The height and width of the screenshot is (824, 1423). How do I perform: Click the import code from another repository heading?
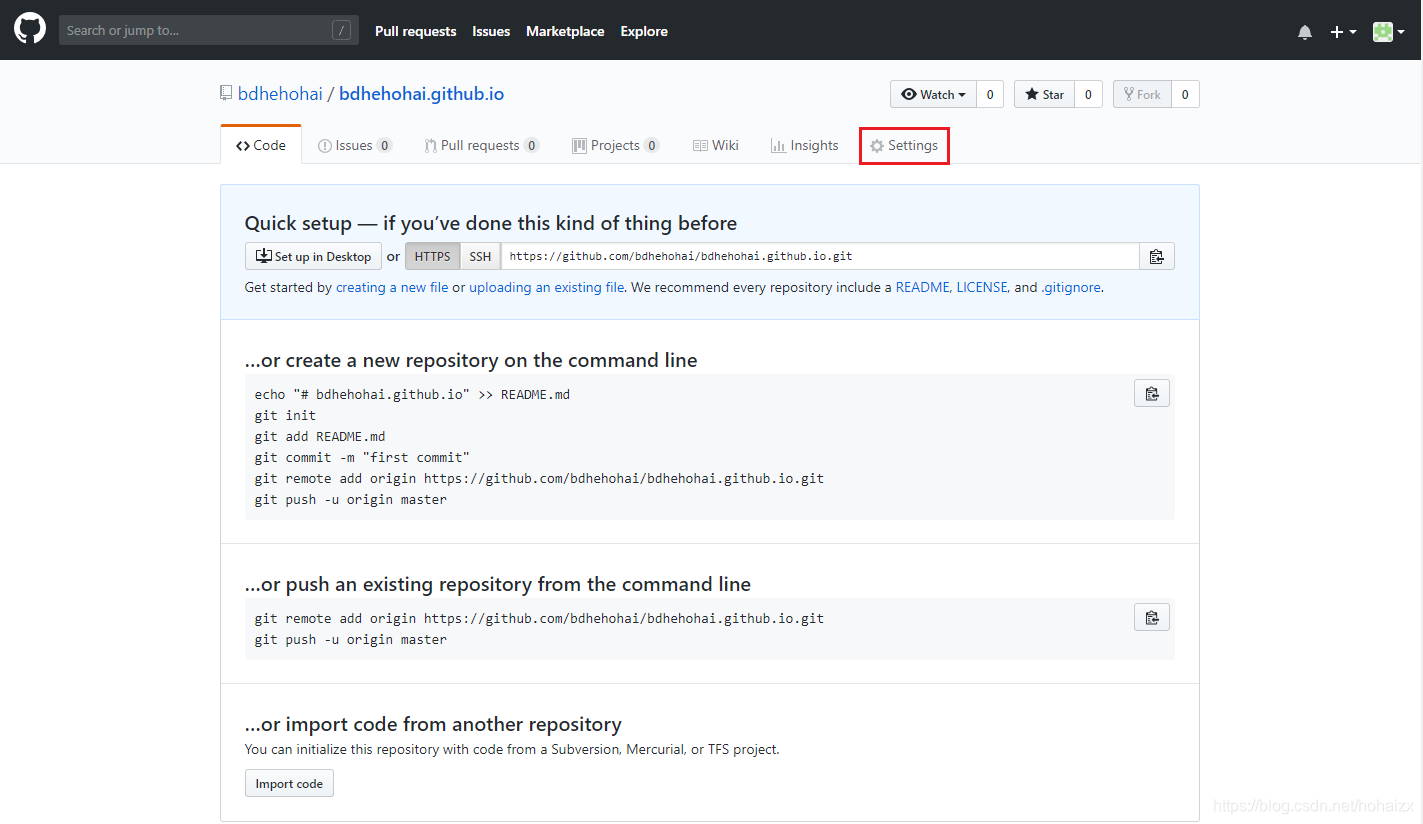click(433, 724)
